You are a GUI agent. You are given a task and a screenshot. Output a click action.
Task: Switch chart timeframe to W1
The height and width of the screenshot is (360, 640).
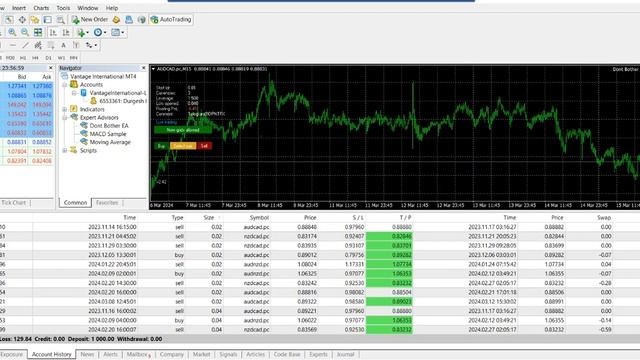click(61, 58)
